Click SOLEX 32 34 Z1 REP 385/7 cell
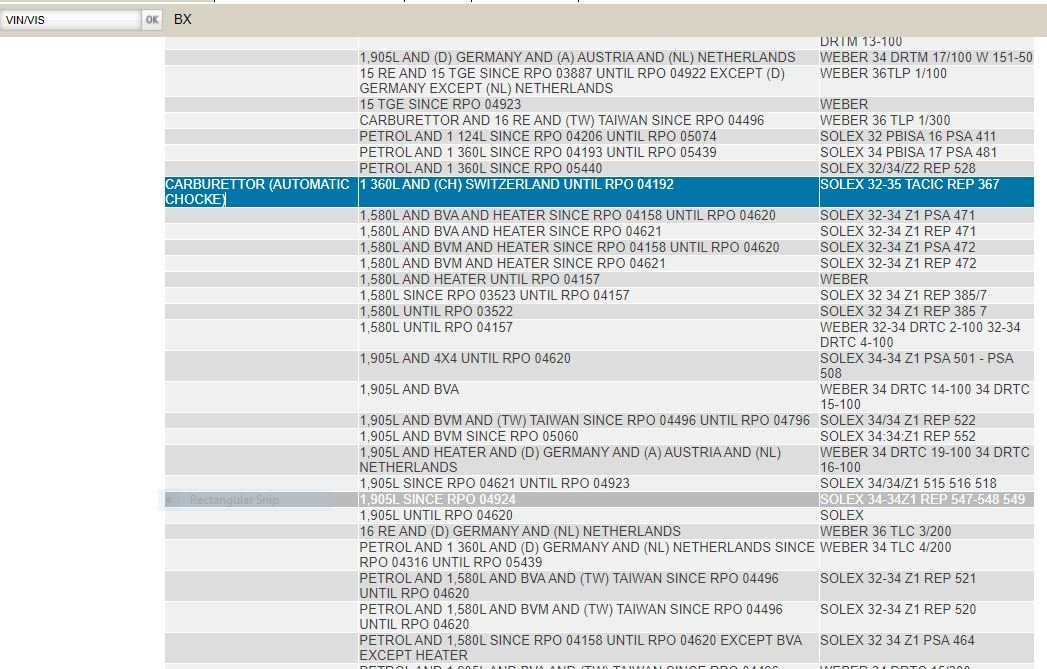 (x=926, y=295)
